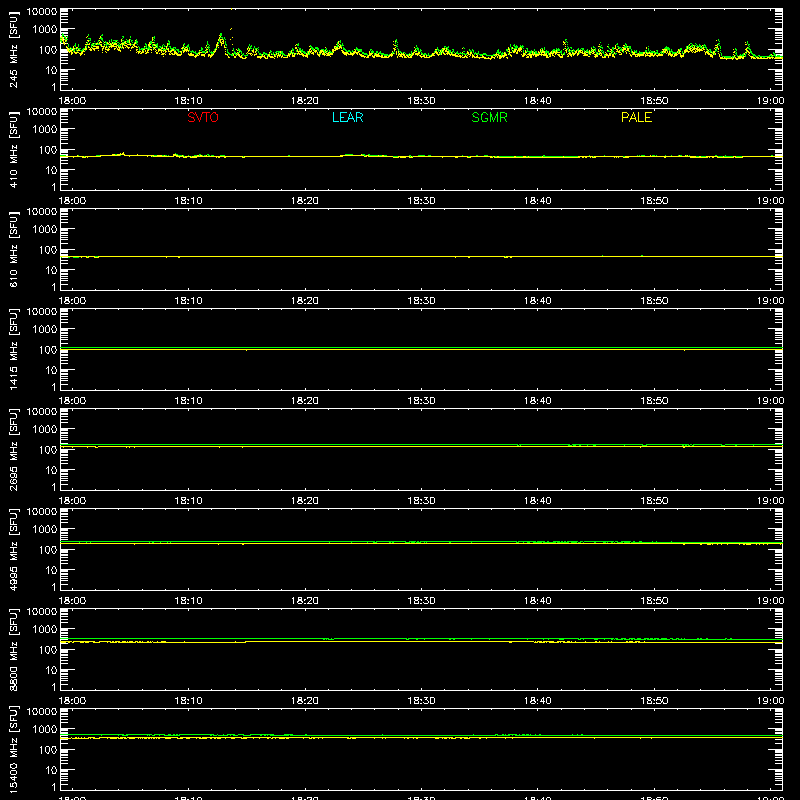Click the yellow PALE station label
Screen dimensions: 800x800
point(636,117)
